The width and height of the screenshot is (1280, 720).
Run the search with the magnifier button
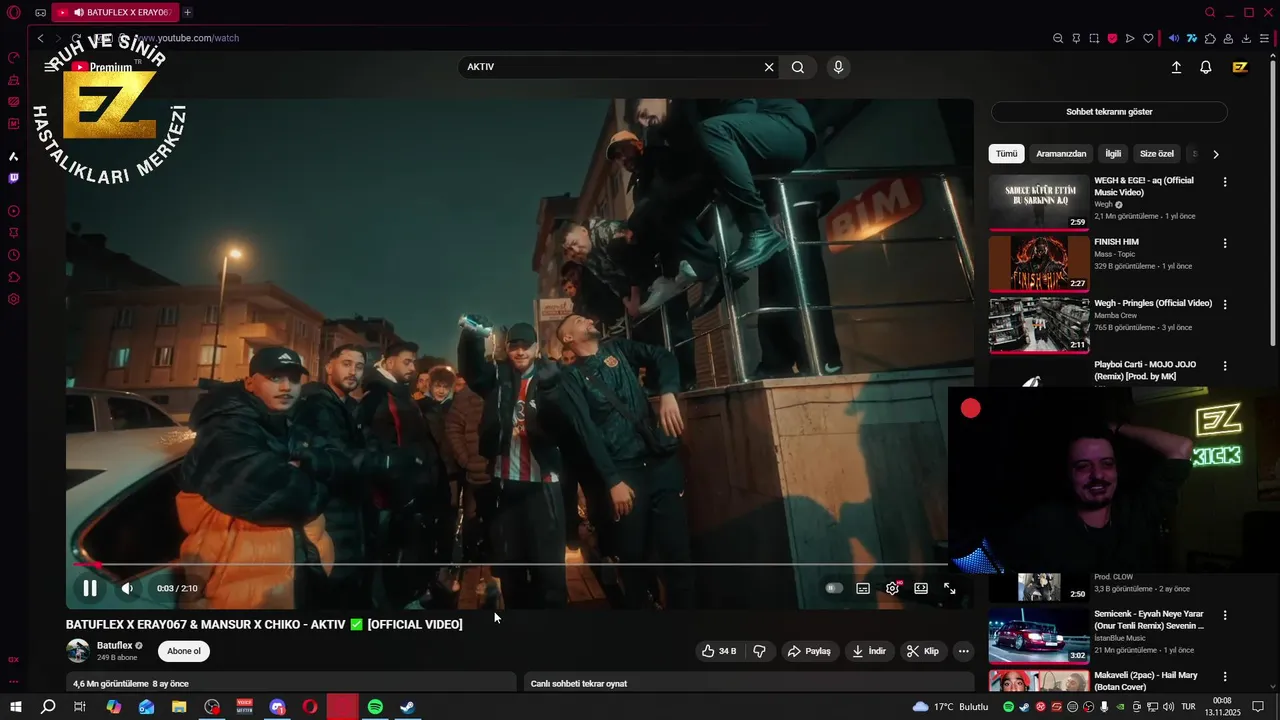(798, 67)
